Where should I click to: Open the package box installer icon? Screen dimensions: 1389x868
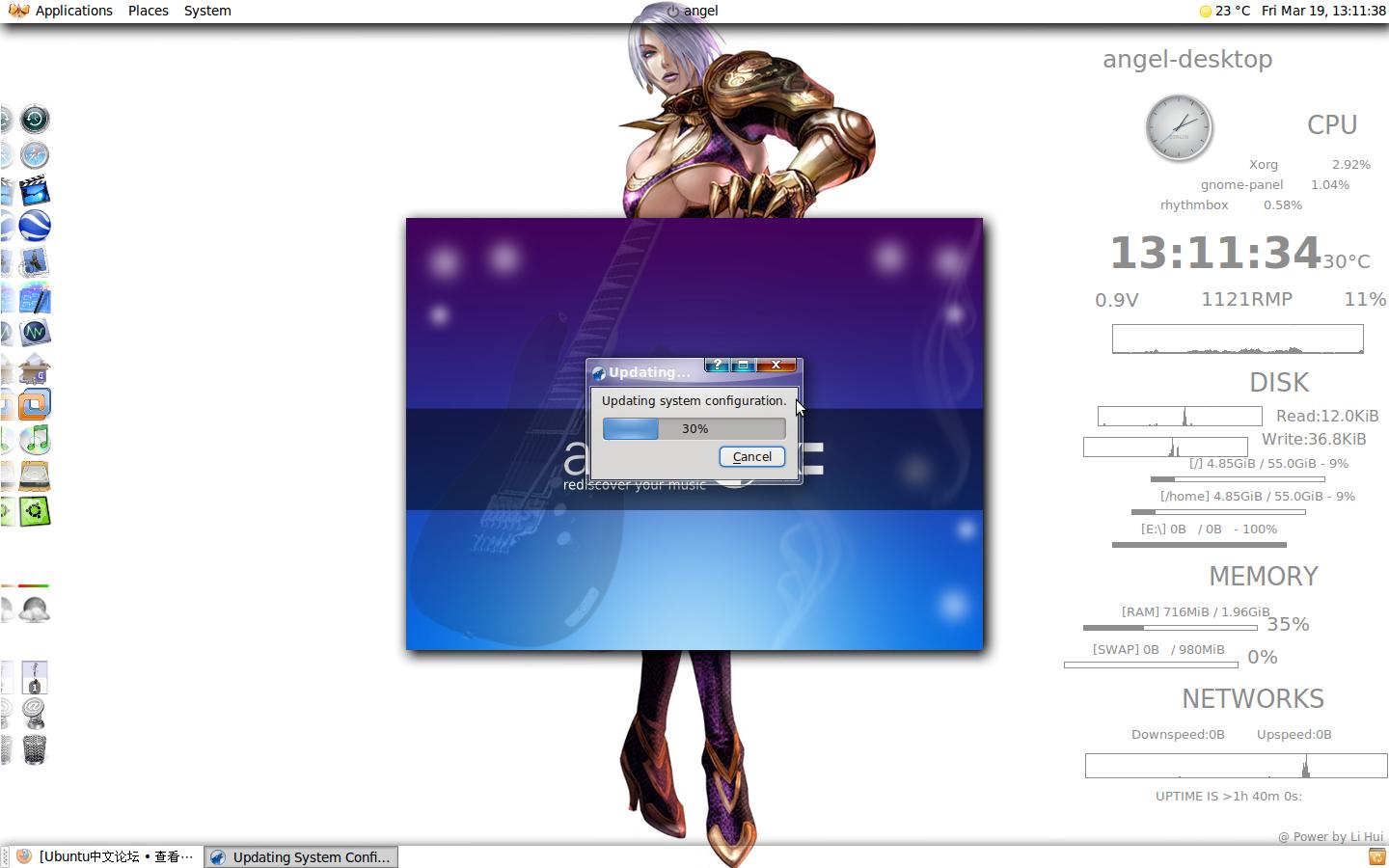tap(34, 368)
